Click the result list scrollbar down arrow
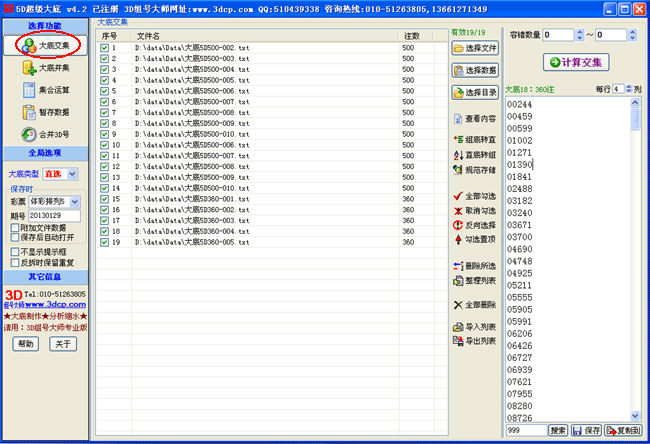Screen dimensions: 650x444 pyautogui.click(x=636, y=417)
